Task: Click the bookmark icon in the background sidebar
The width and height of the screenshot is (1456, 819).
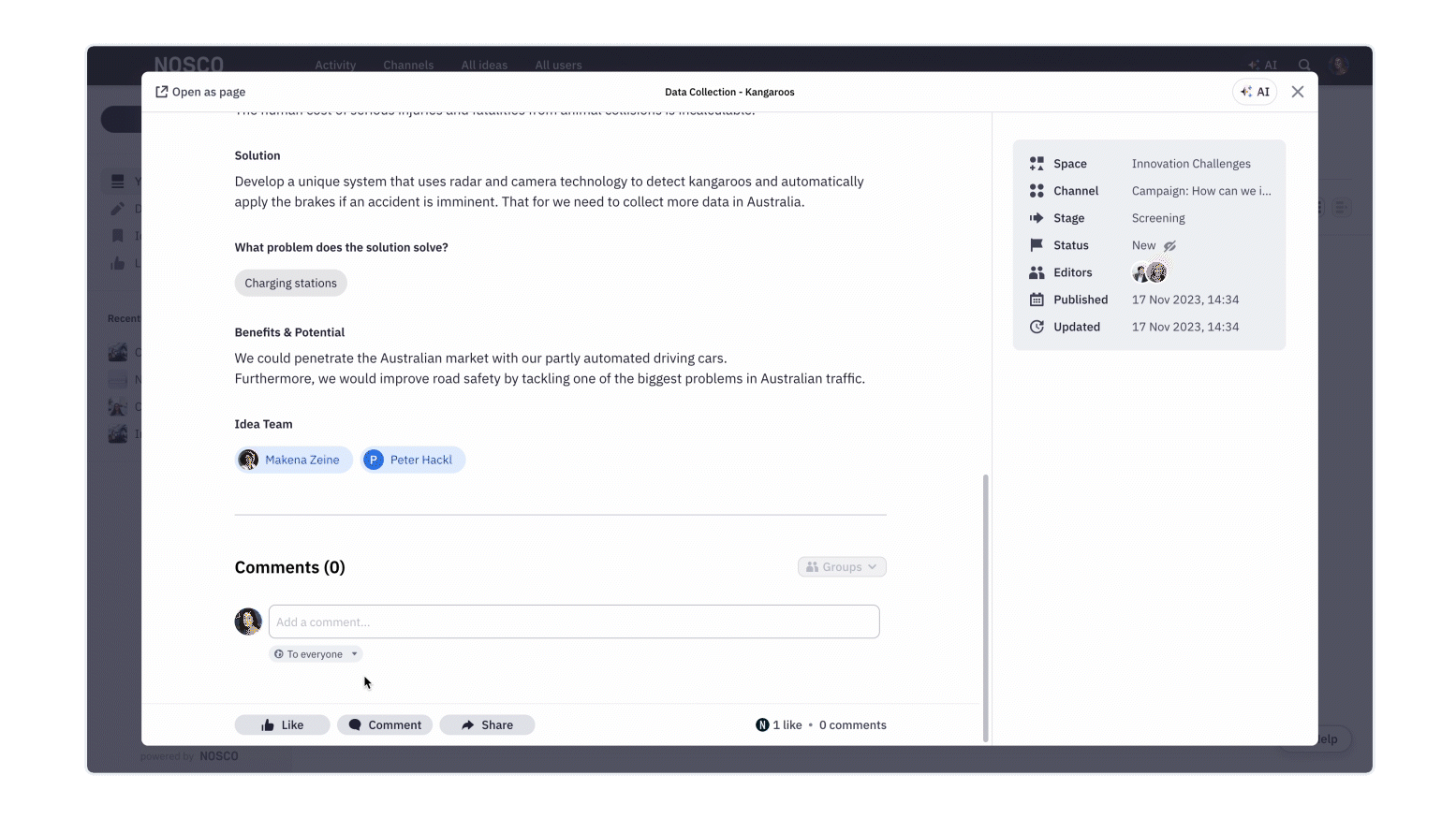Action: click(117, 236)
